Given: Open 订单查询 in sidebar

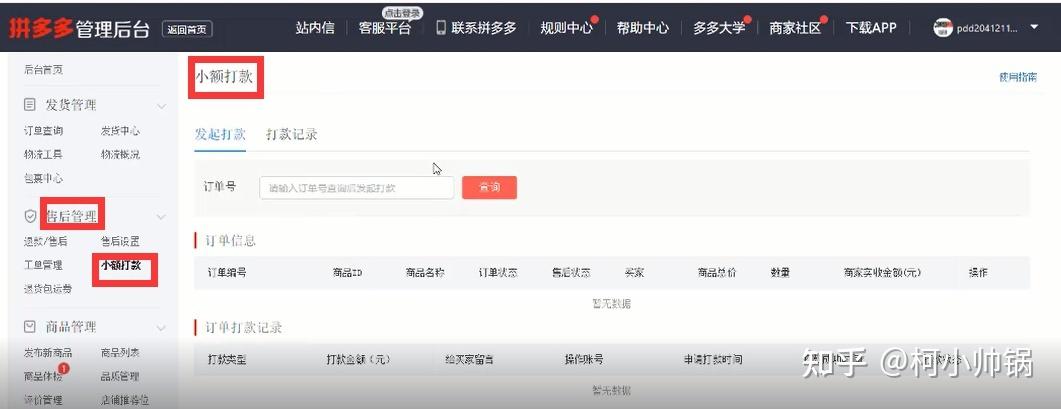Looking at the screenshot, I should [43, 131].
